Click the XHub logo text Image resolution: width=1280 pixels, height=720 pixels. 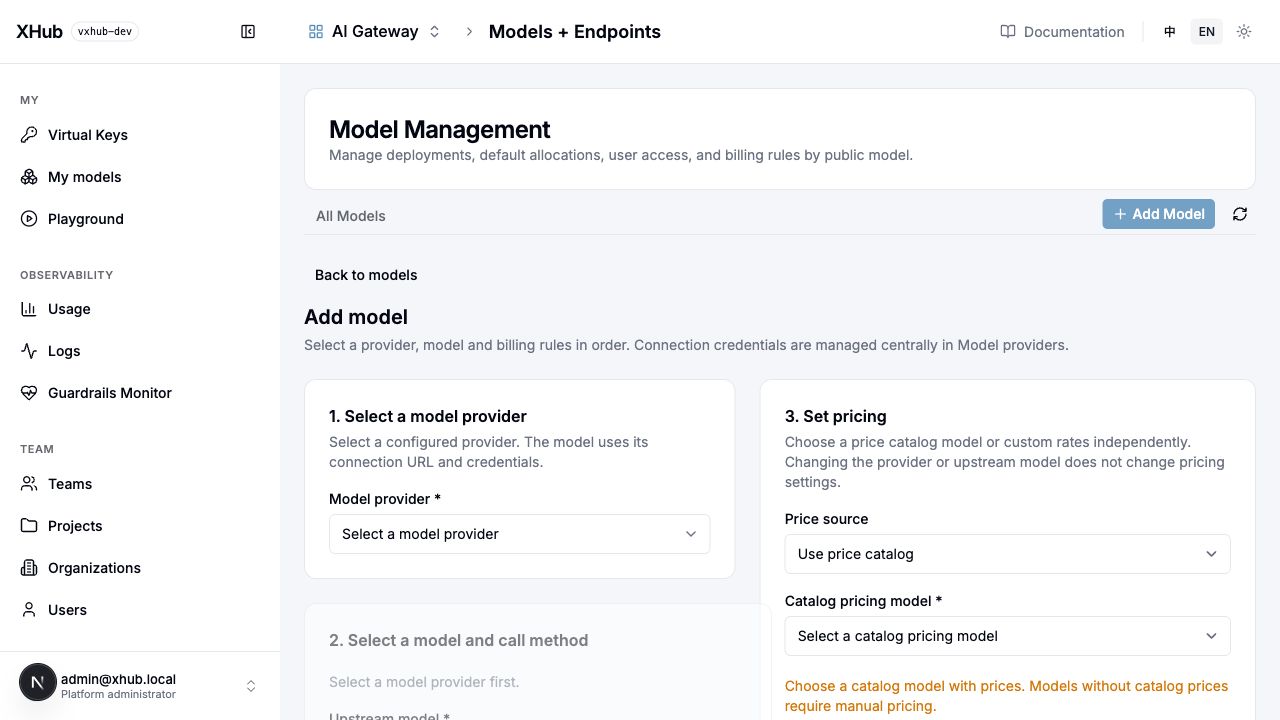[x=39, y=31]
